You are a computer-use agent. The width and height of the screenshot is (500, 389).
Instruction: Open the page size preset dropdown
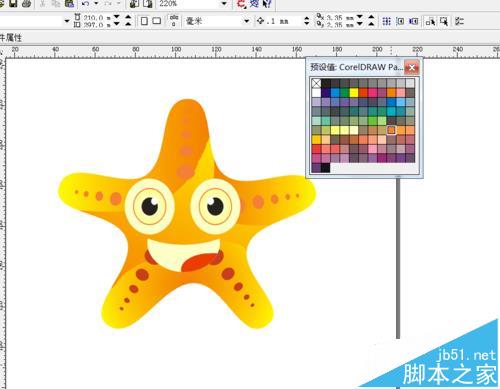[x=67, y=21]
